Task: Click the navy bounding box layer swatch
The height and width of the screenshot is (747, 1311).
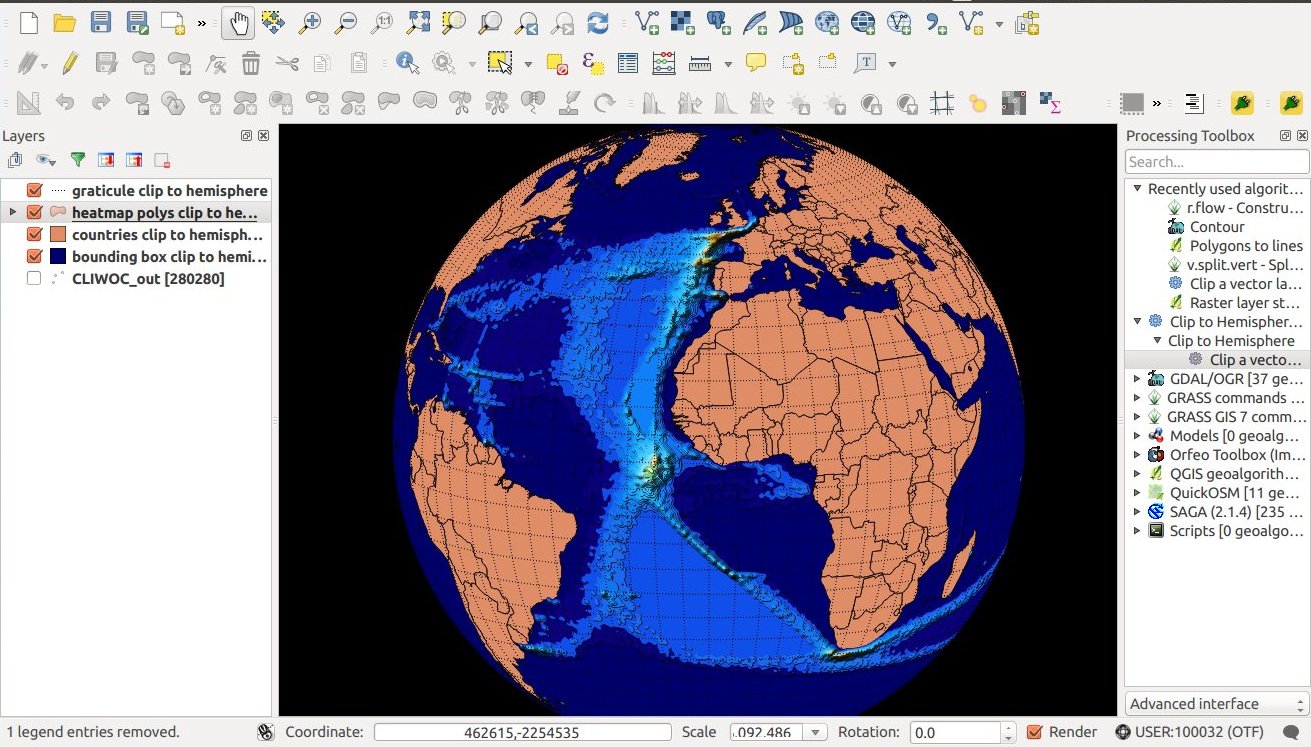Action: click(x=58, y=256)
